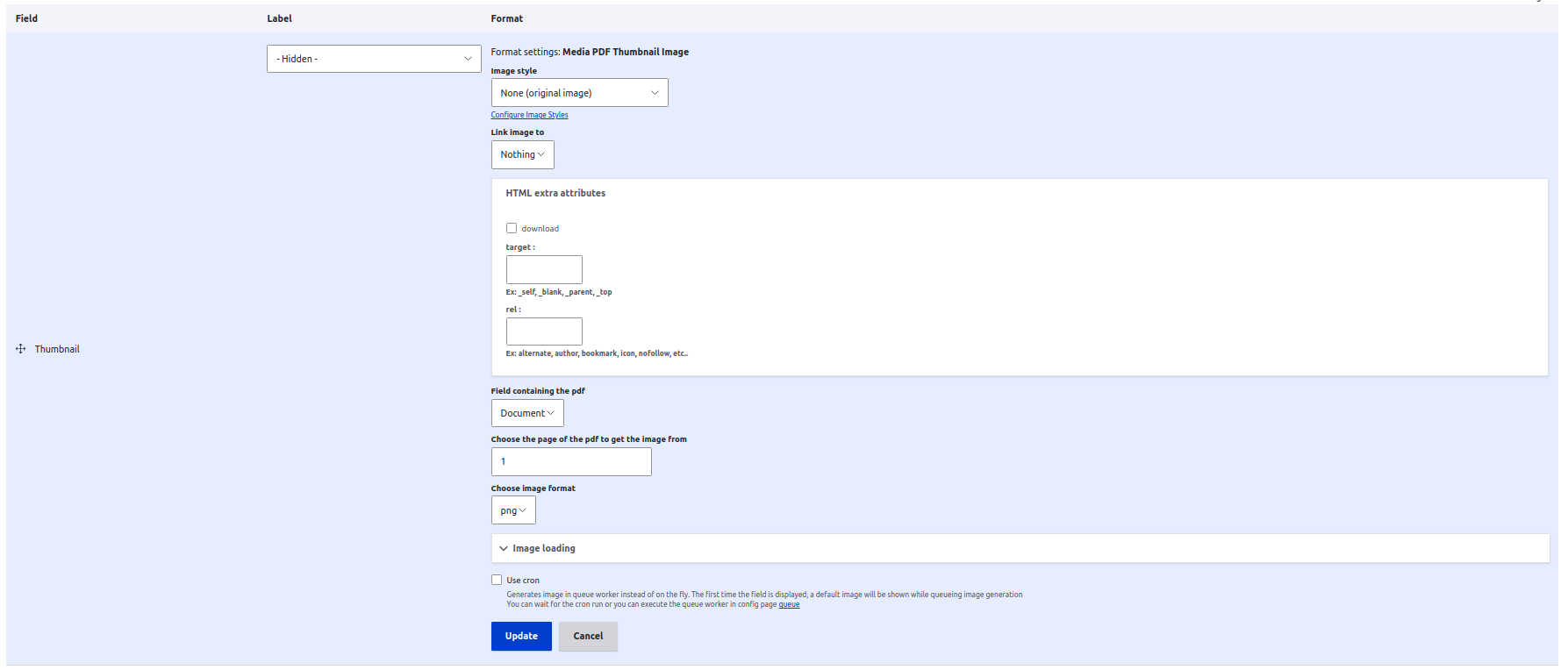Focus the rel attribute text field
This screenshot has height=670, width=1568.
coord(544,331)
